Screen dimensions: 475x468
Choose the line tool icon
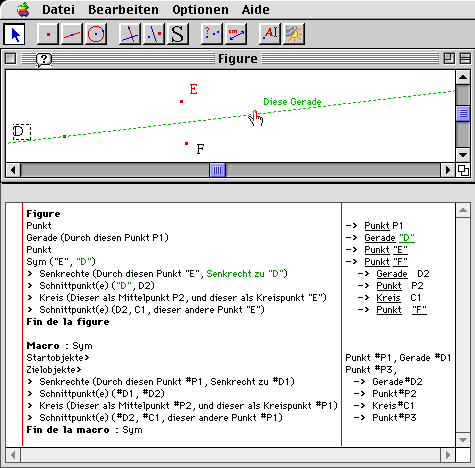tap(72, 34)
